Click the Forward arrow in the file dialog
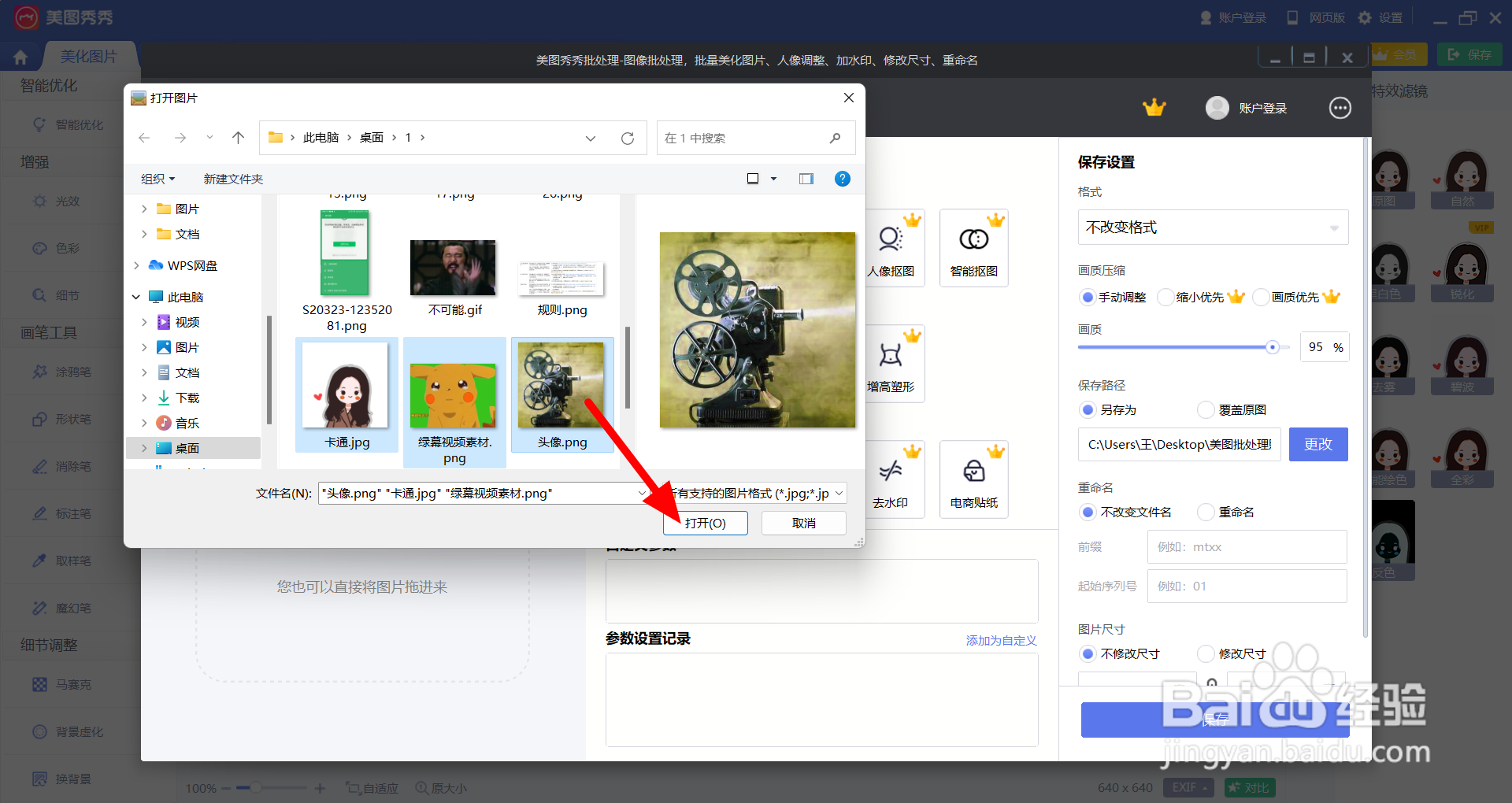The width and height of the screenshot is (1512, 803). [x=180, y=138]
